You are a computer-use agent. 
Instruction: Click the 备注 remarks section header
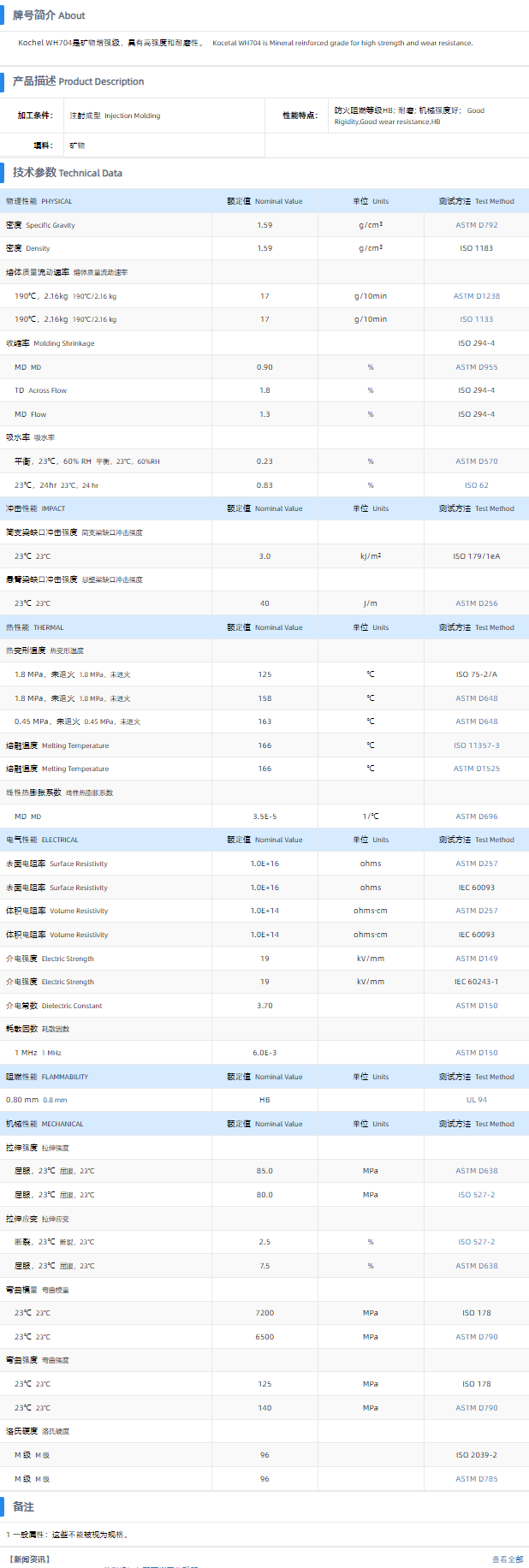pyautogui.click(x=23, y=1506)
